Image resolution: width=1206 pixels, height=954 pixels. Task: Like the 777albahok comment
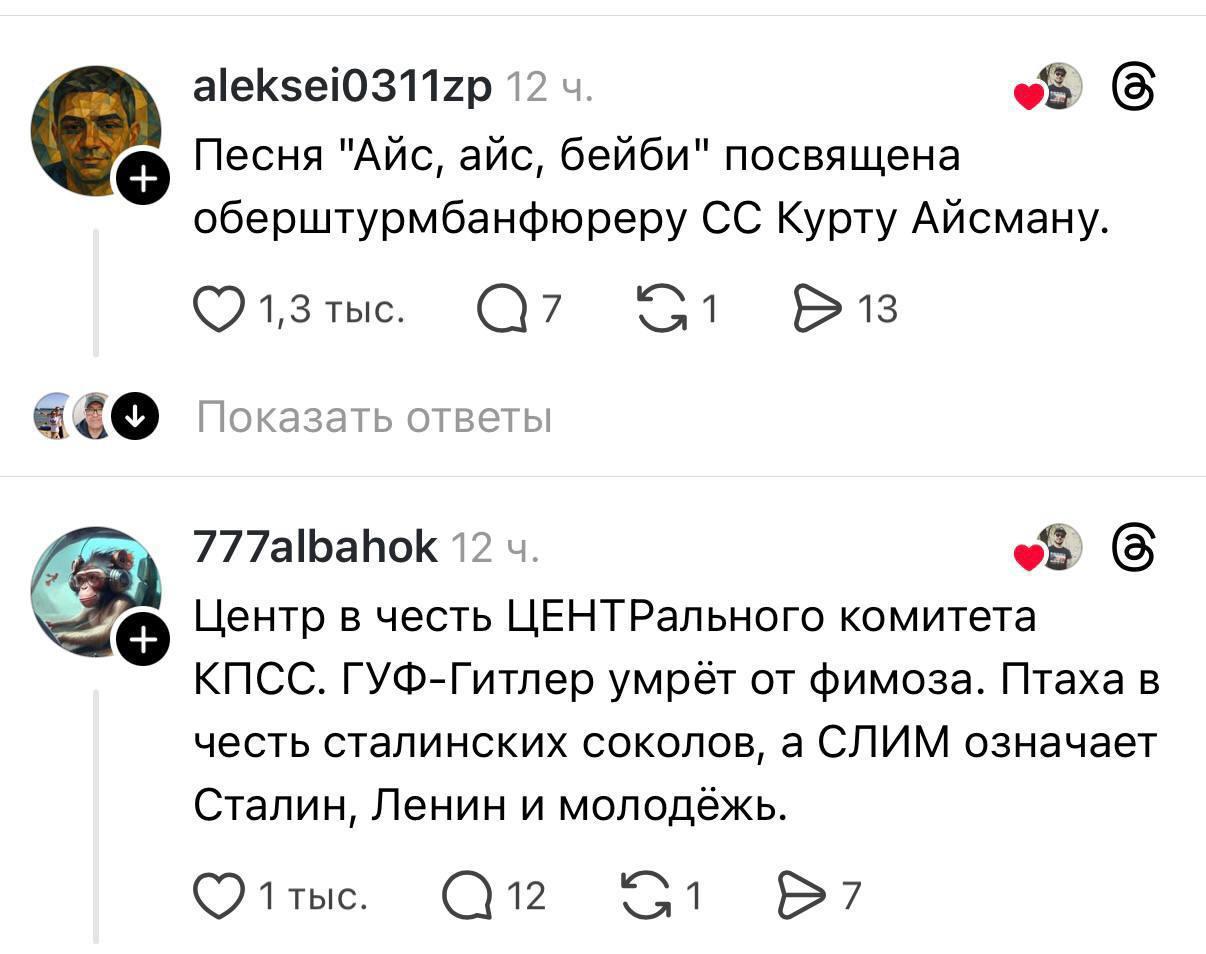(x=218, y=895)
